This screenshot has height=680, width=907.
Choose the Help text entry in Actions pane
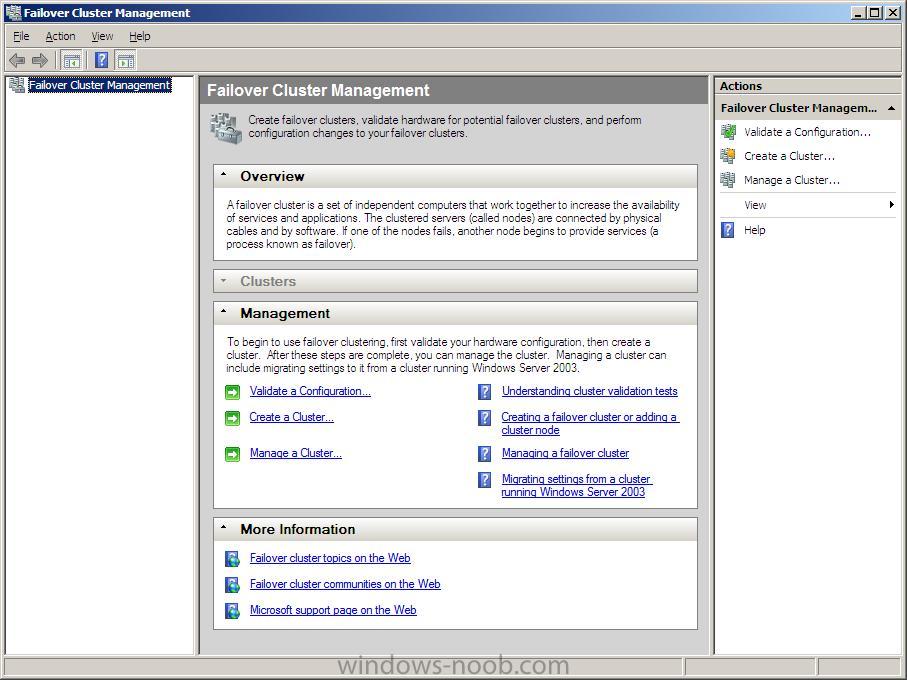point(754,230)
